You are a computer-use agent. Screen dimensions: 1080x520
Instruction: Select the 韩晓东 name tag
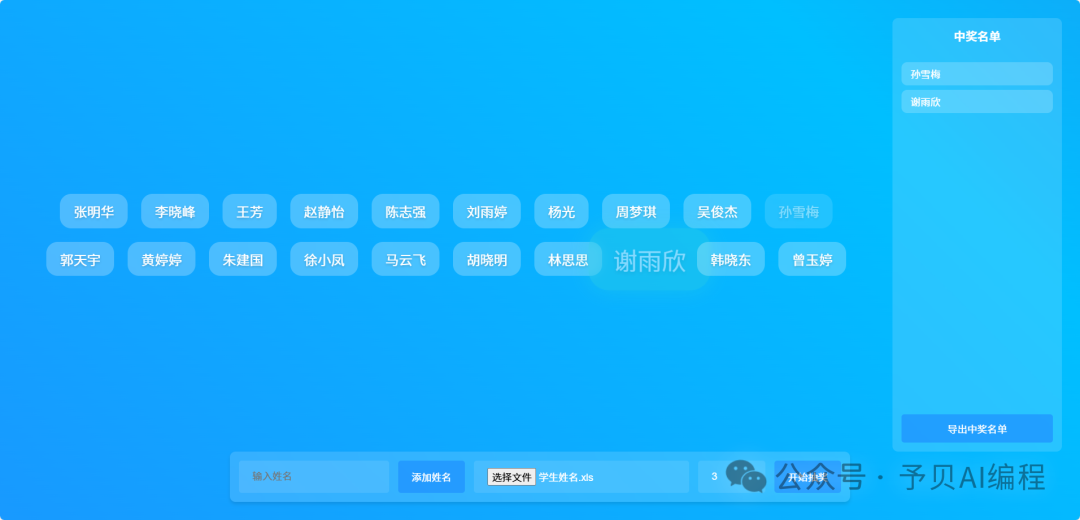pyautogui.click(x=731, y=260)
